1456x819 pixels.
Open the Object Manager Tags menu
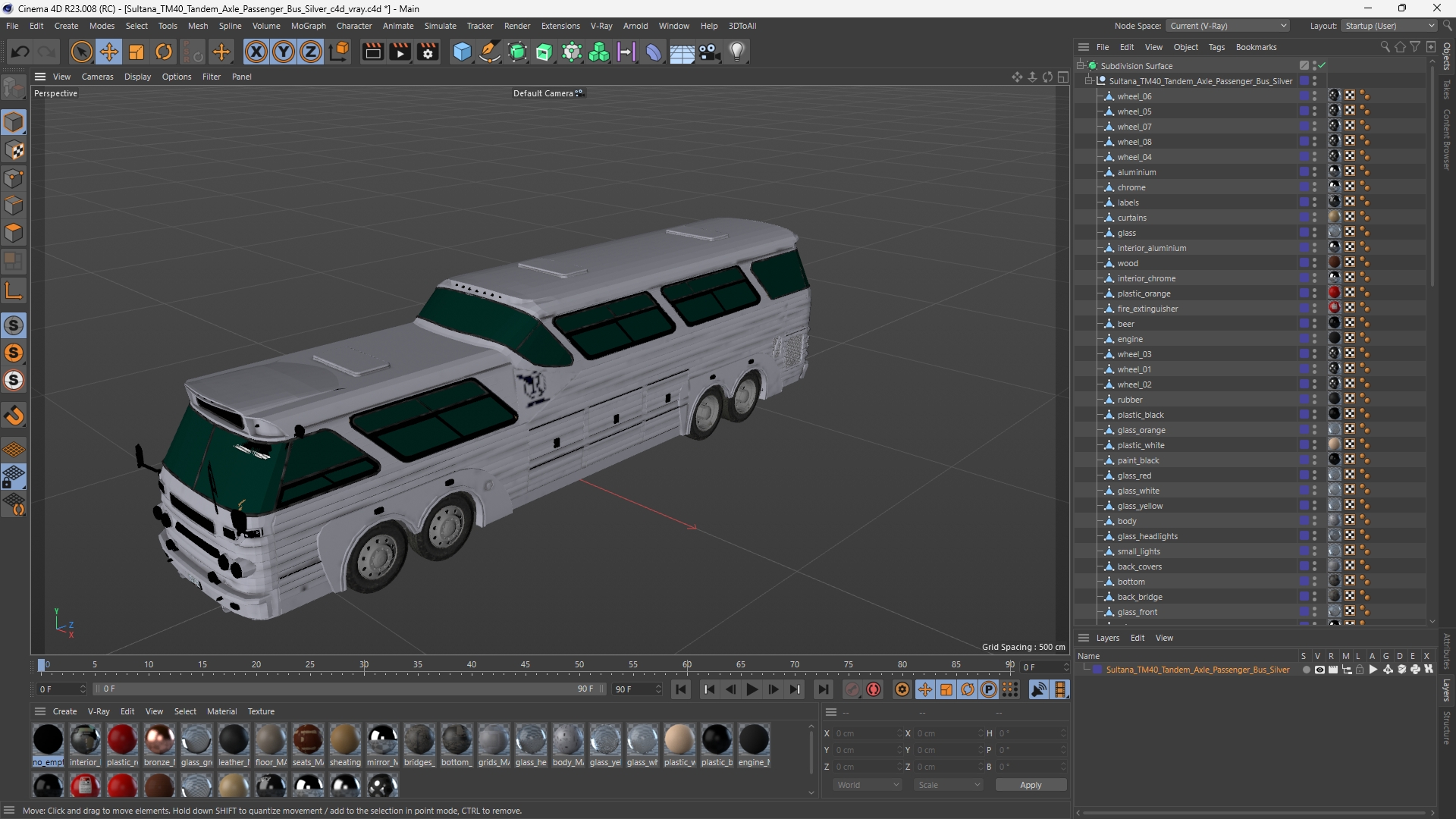(x=1216, y=47)
